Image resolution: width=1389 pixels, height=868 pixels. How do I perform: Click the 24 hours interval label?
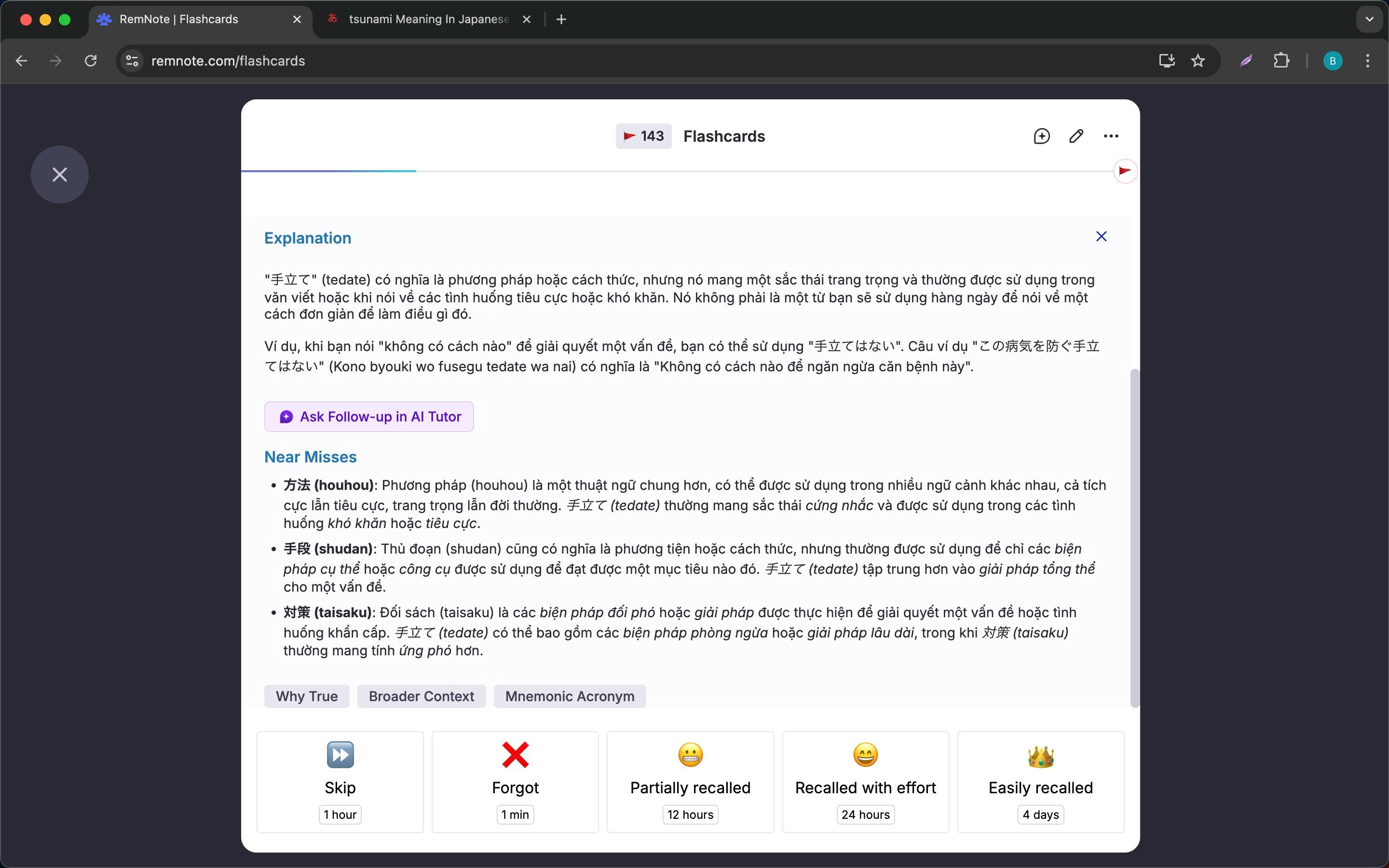point(866,814)
